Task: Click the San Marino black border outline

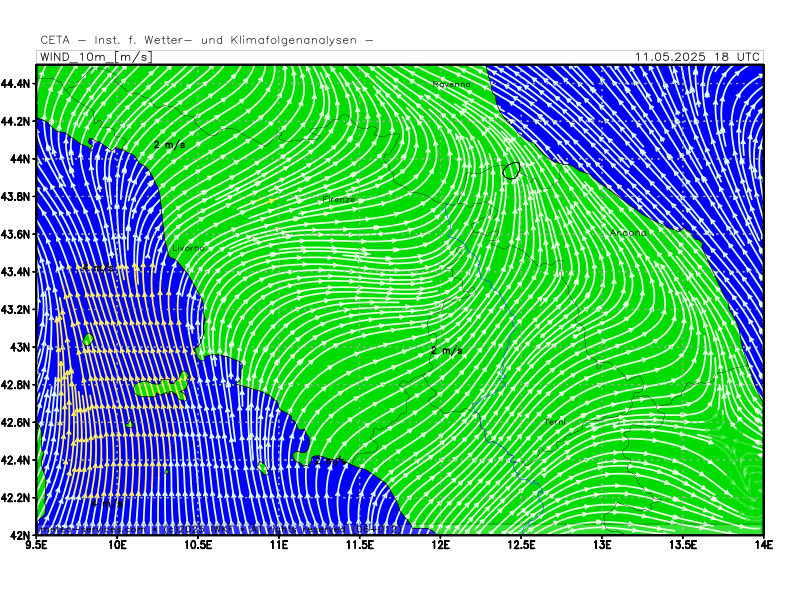Action: pos(511,170)
